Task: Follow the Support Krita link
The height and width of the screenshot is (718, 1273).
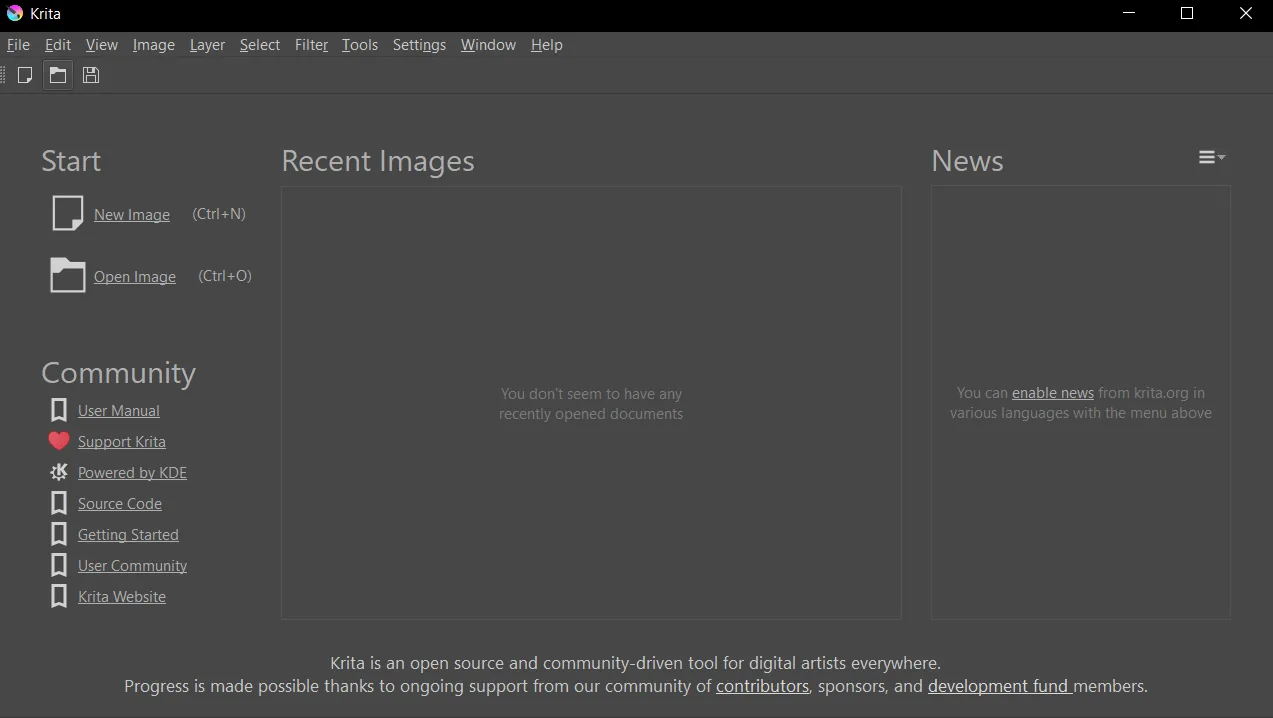Action: 122,442
